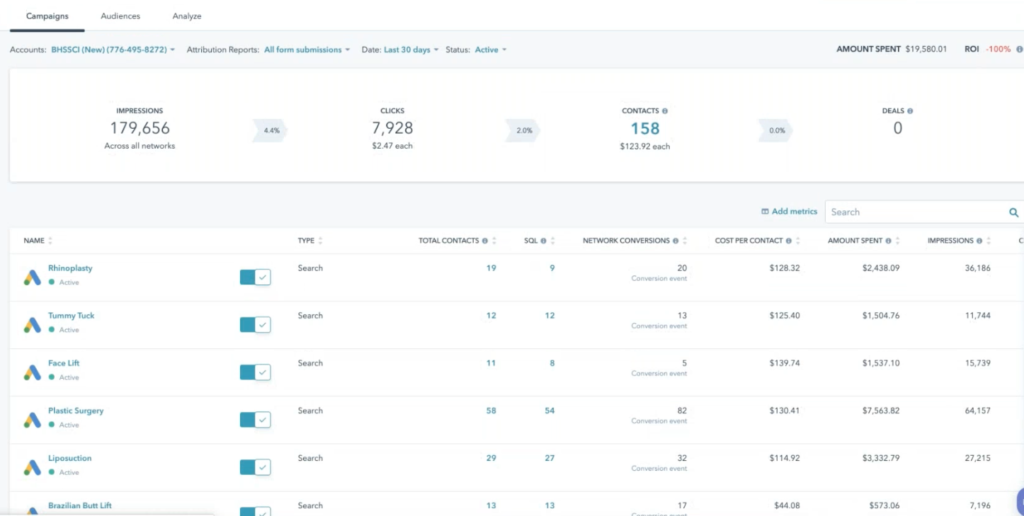Click the Google Ads icon beside Tummy Tuck
Viewport: 1024px width, 516px height.
click(x=32, y=325)
